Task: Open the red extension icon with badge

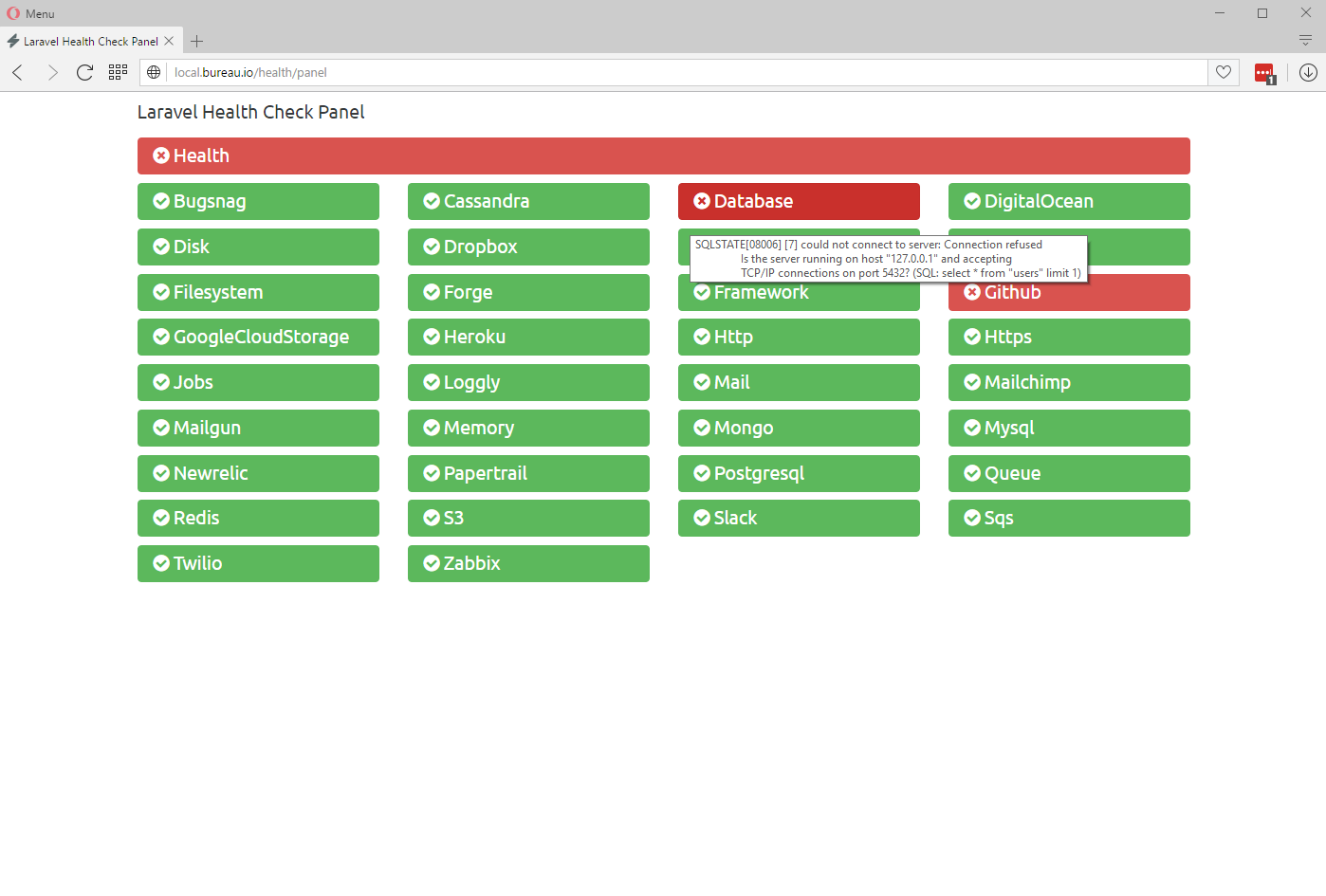Action: [x=1265, y=73]
